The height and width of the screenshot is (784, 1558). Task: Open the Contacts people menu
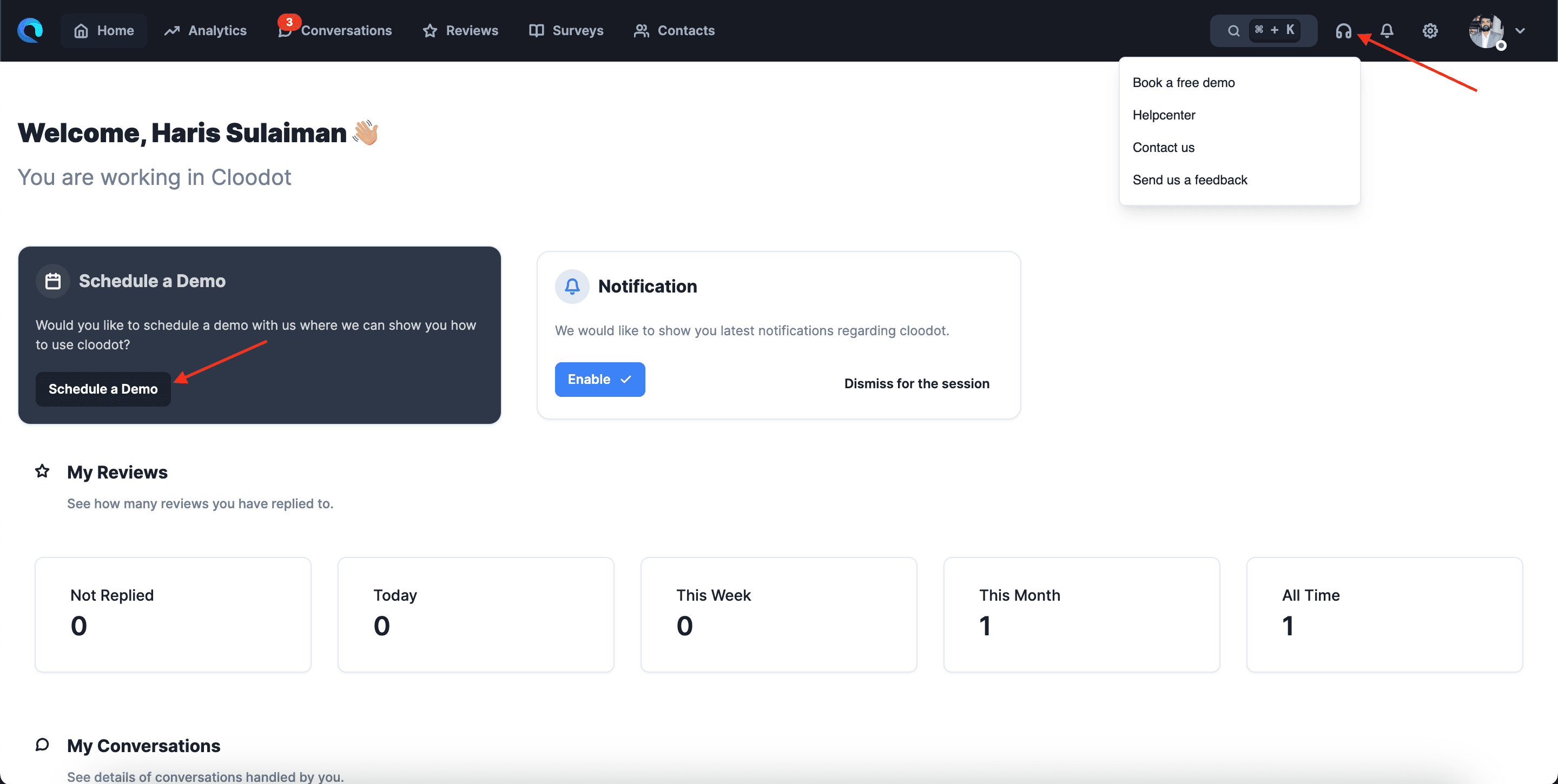point(641,30)
